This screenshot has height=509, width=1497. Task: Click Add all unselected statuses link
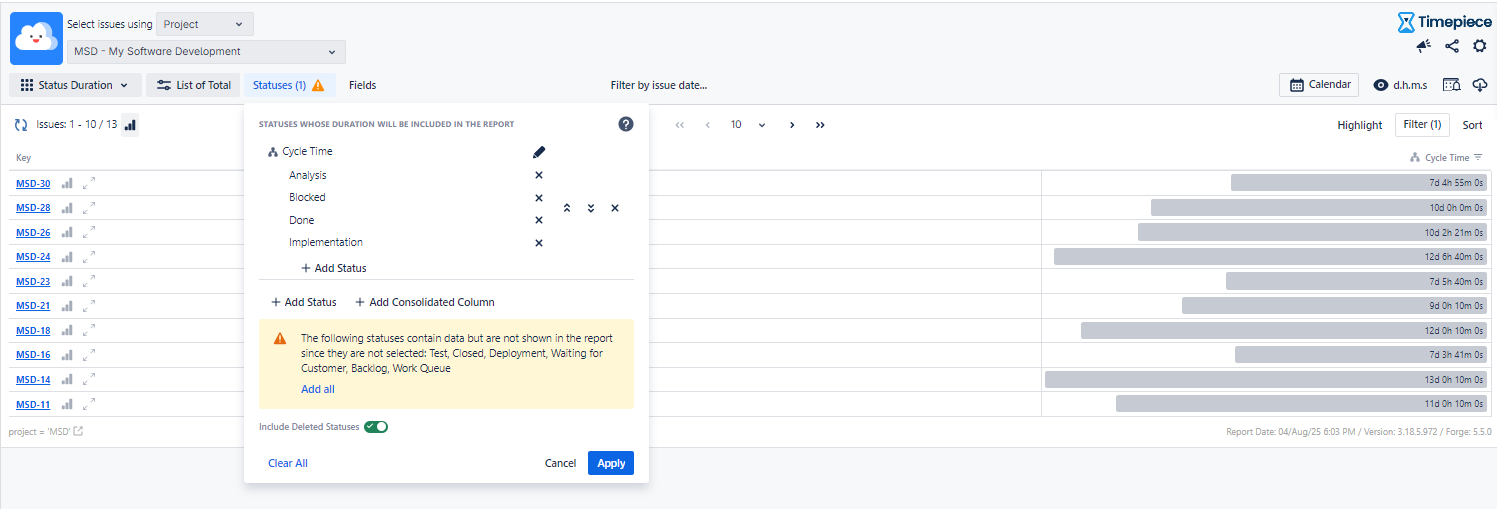[318, 389]
